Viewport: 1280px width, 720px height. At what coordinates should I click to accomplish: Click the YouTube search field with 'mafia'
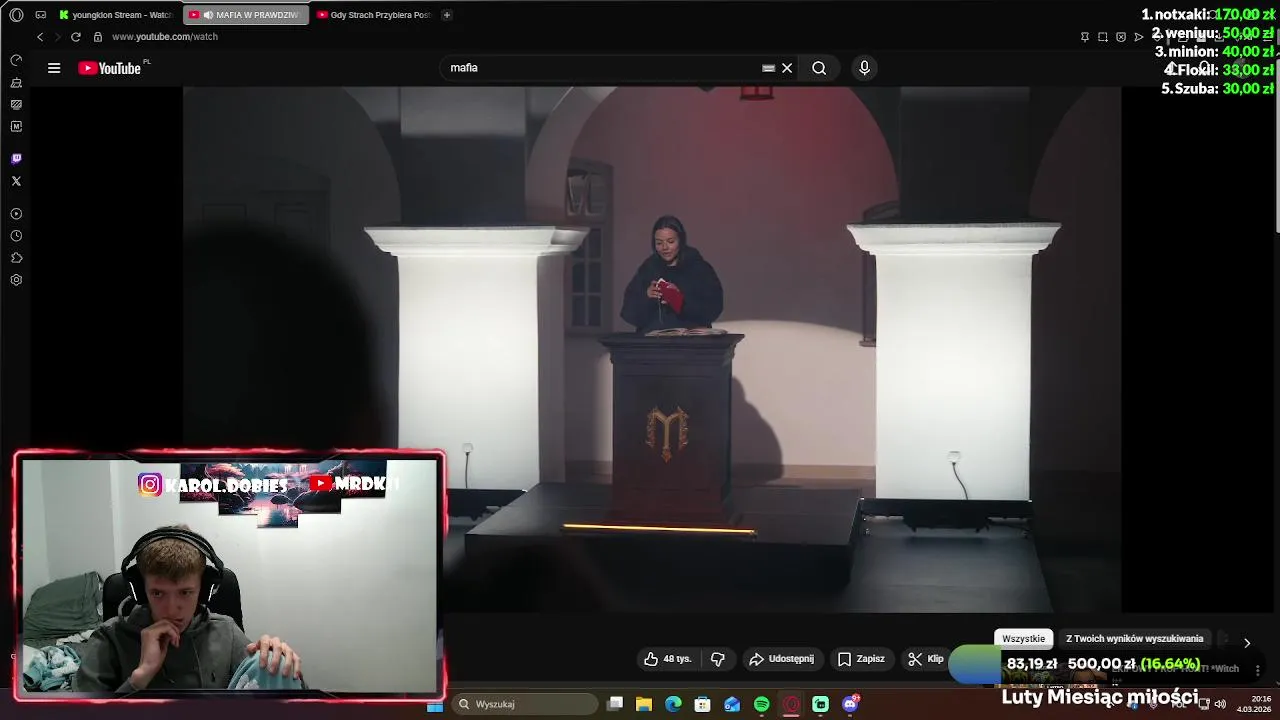(x=600, y=68)
